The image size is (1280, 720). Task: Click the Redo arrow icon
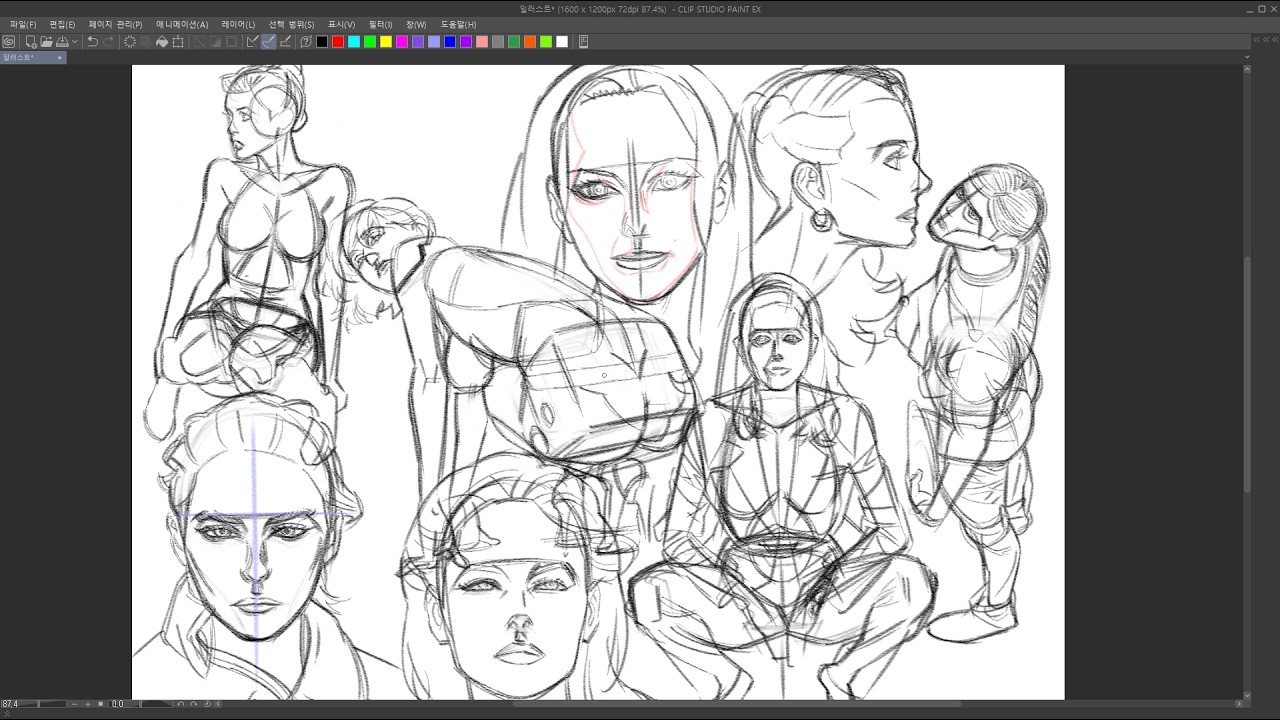[108, 42]
